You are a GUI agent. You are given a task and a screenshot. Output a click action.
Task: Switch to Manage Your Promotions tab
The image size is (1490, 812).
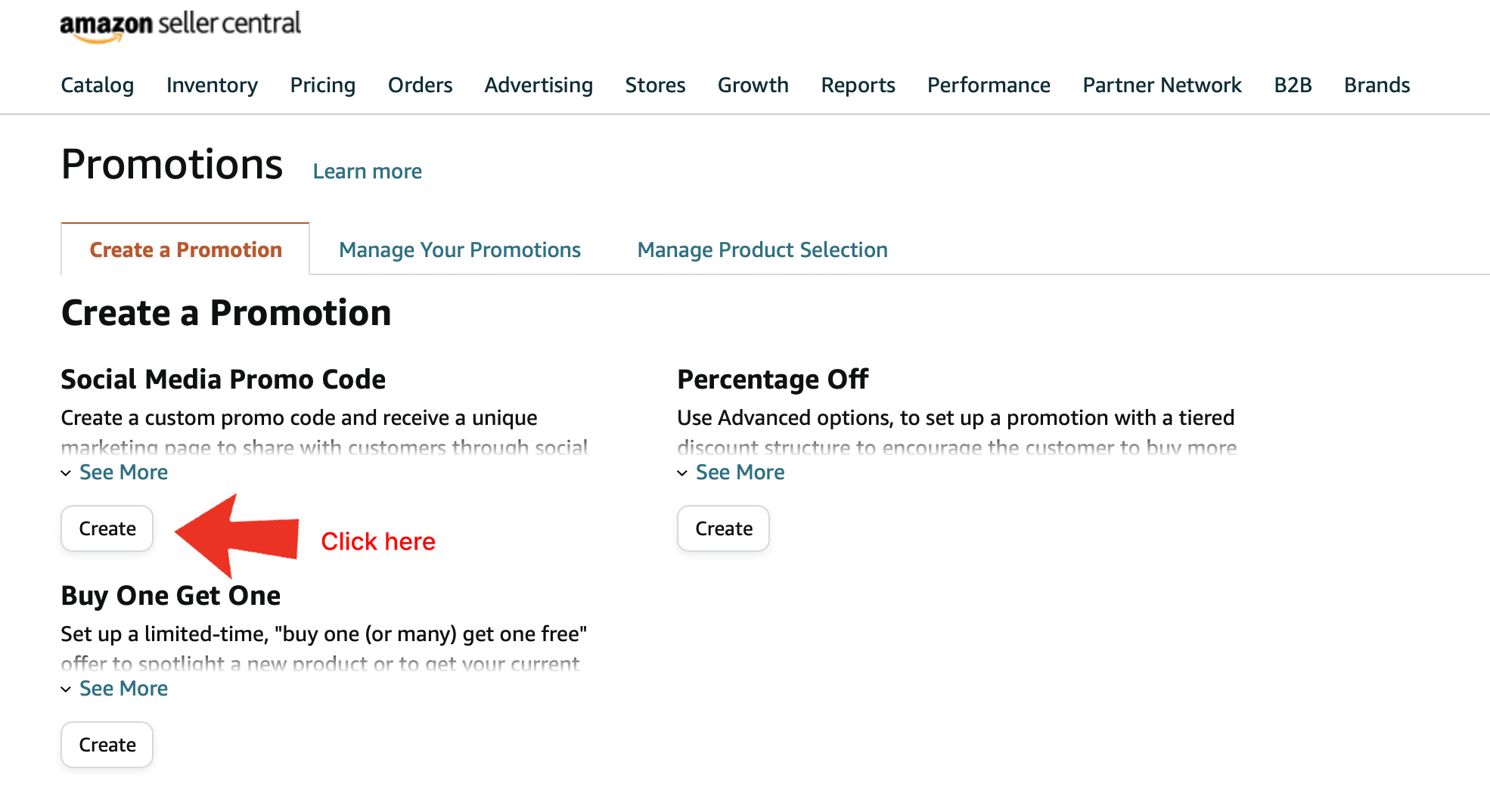[460, 249]
